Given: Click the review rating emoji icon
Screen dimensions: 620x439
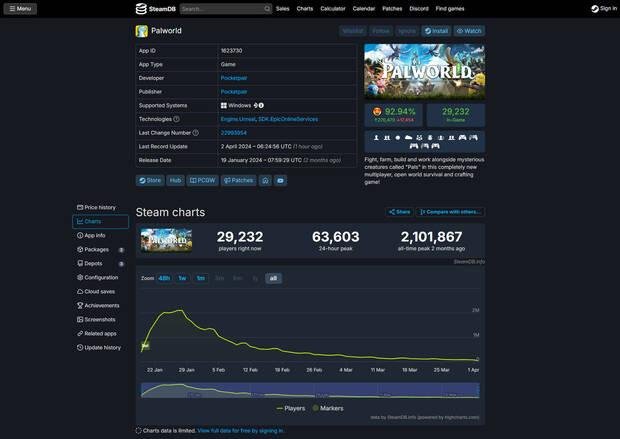Looking at the screenshot, I should point(377,112).
